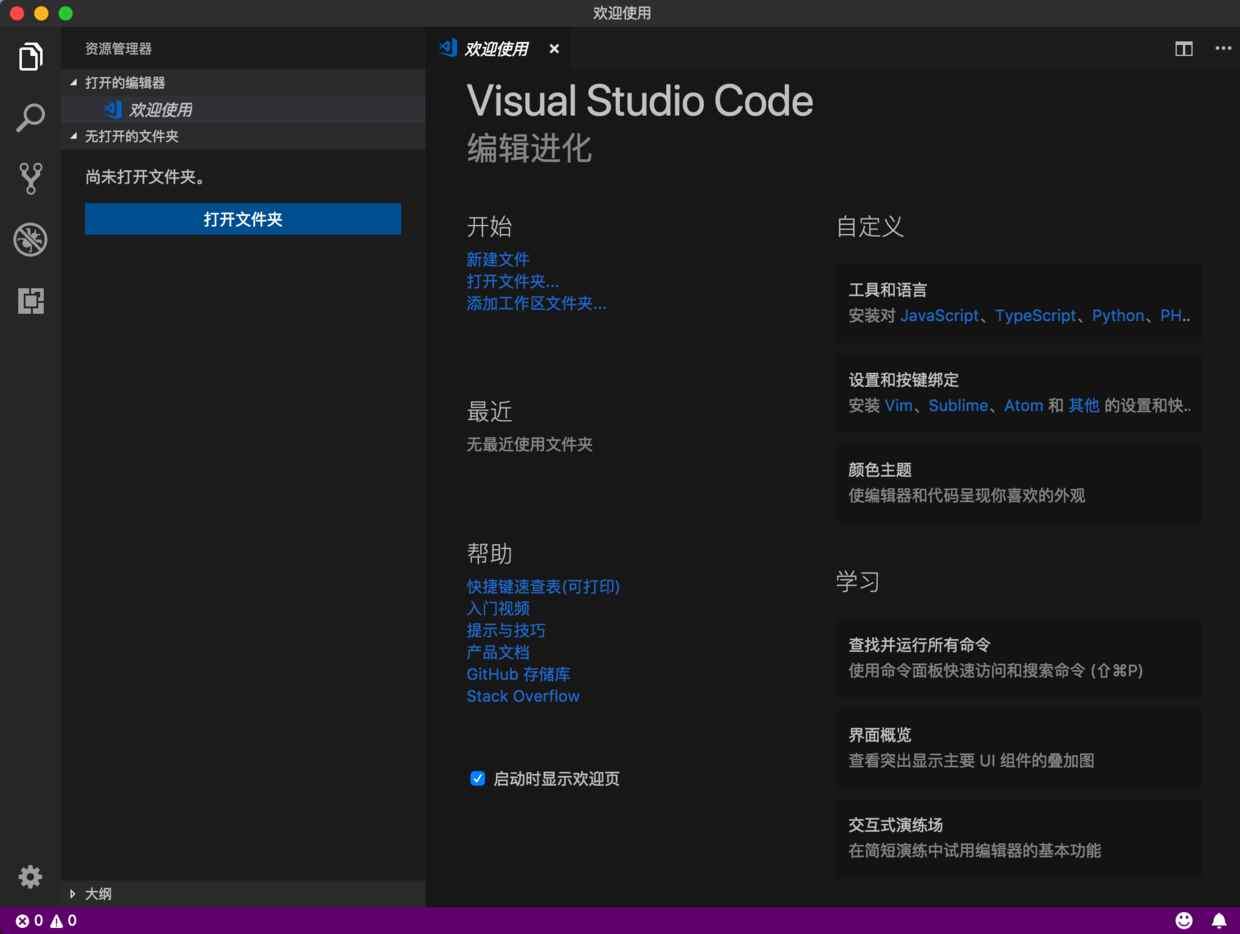Click the 打开文件夹 button
Screen dimensions: 1240x934
click(x=242, y=219)
